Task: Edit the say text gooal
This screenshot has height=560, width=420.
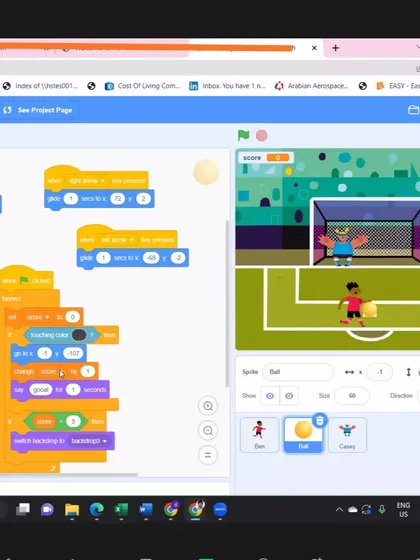Action: pos(40,390)
